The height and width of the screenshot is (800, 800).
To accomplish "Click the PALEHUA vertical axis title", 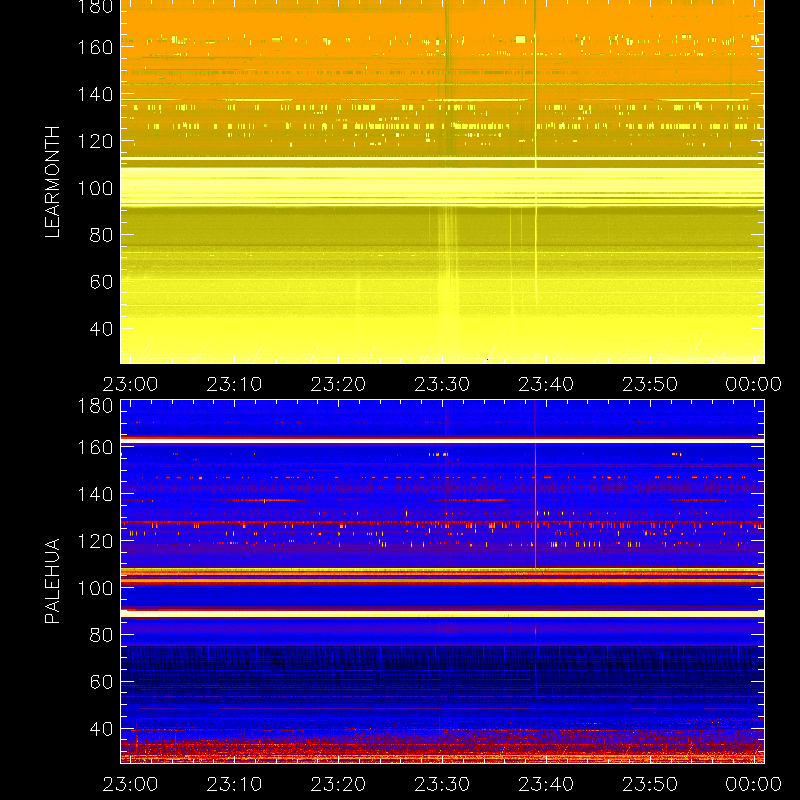I will tap(52, 581).
